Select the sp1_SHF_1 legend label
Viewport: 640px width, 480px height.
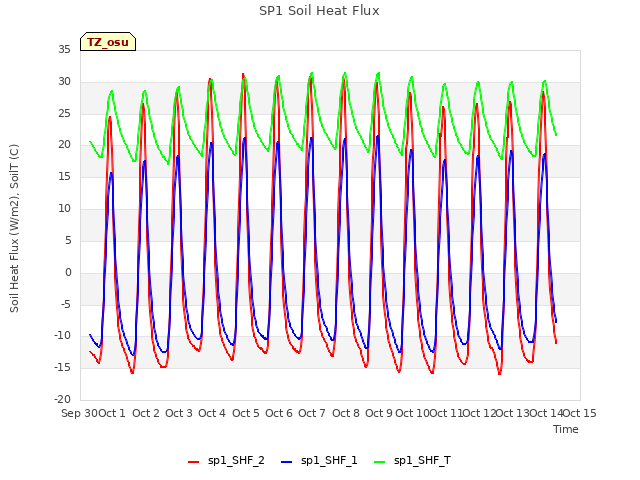click(x=329, y=461)
